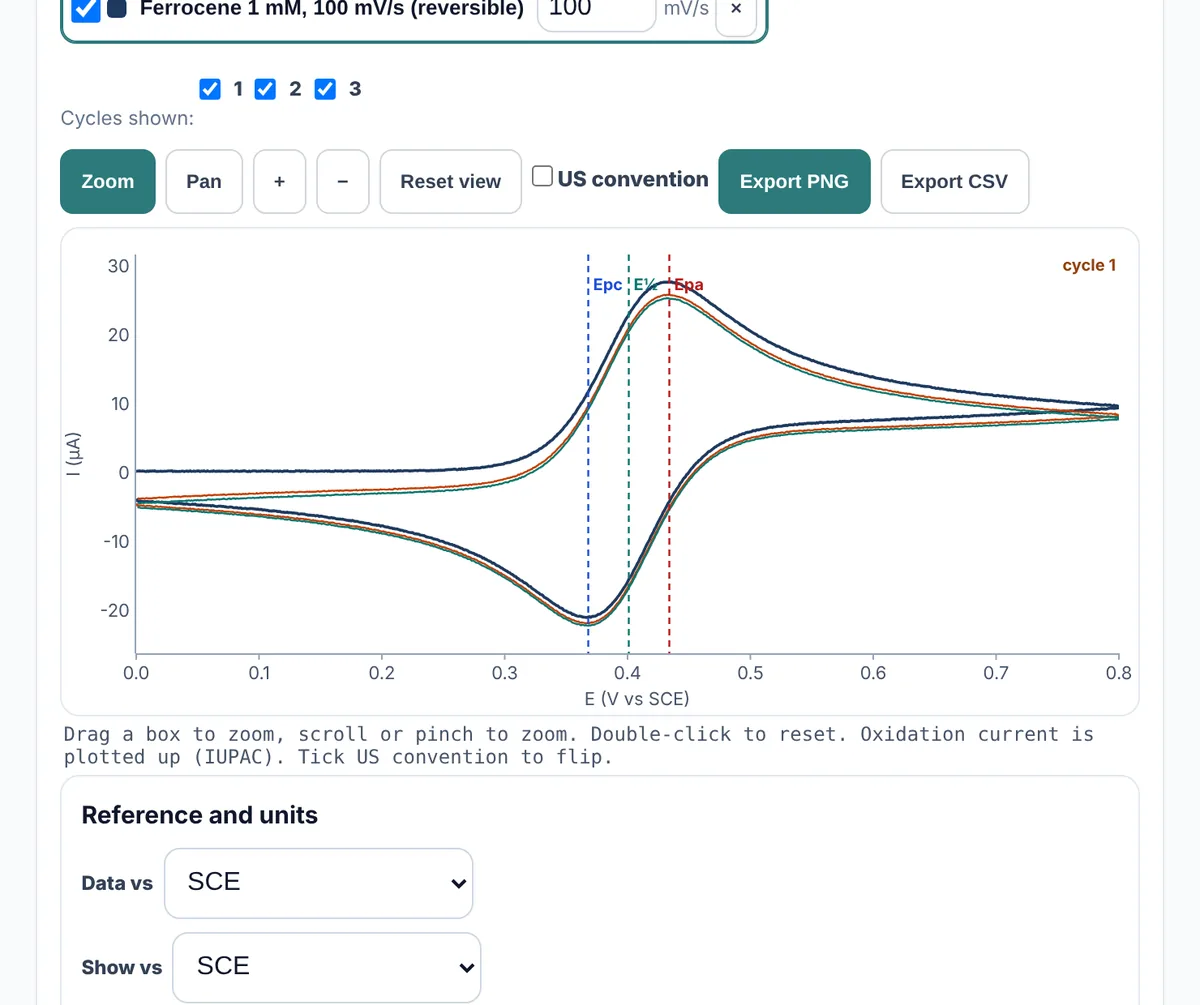Zoom out with the − button
Screen dimensions: 1200x1005
point(343,181)
